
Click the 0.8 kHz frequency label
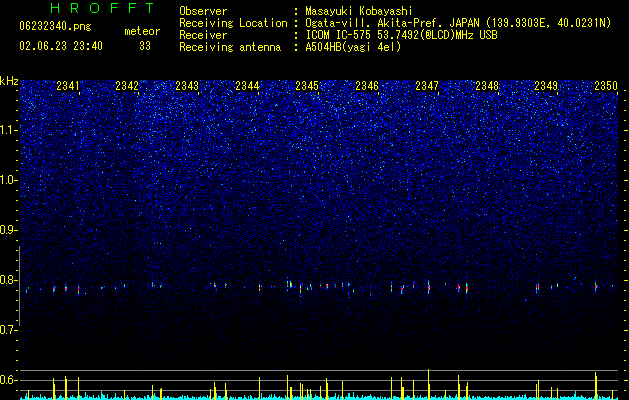pyautogui.click(x=8, y=280)
